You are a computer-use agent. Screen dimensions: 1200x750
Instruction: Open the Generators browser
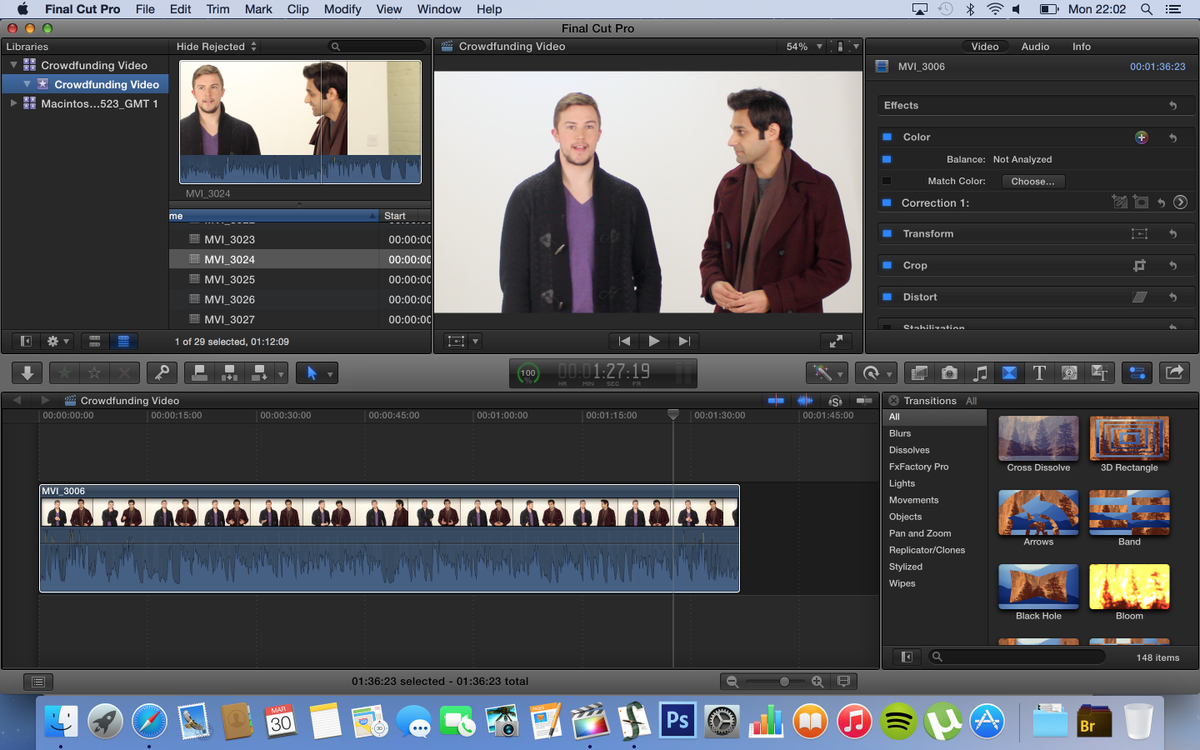coord(1069,372)
